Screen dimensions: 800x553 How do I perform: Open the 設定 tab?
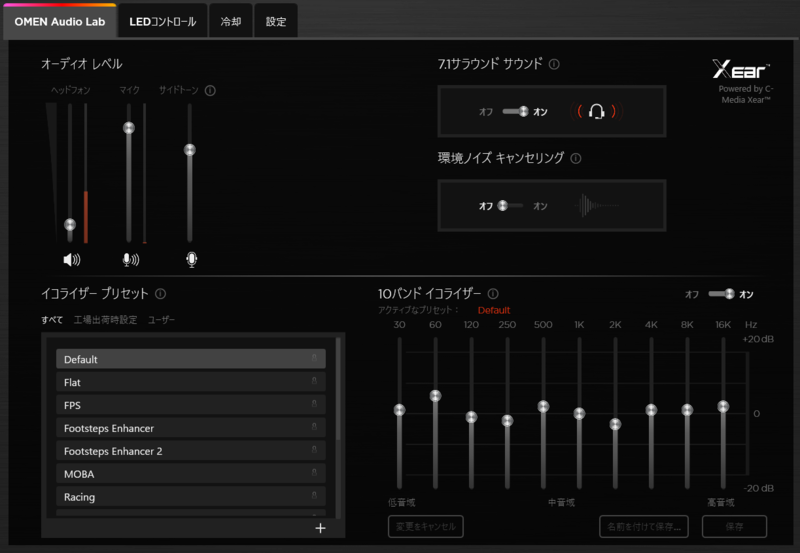coord(276,21)
